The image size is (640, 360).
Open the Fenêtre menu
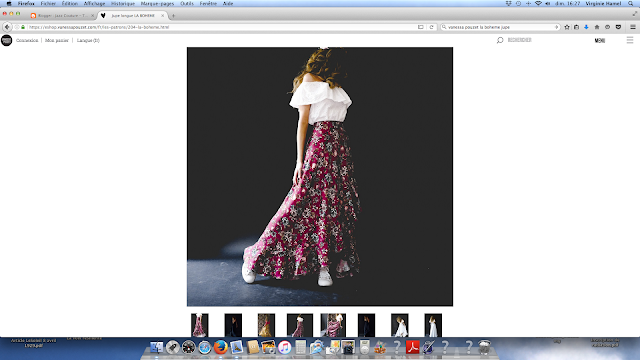click(208, 3)
